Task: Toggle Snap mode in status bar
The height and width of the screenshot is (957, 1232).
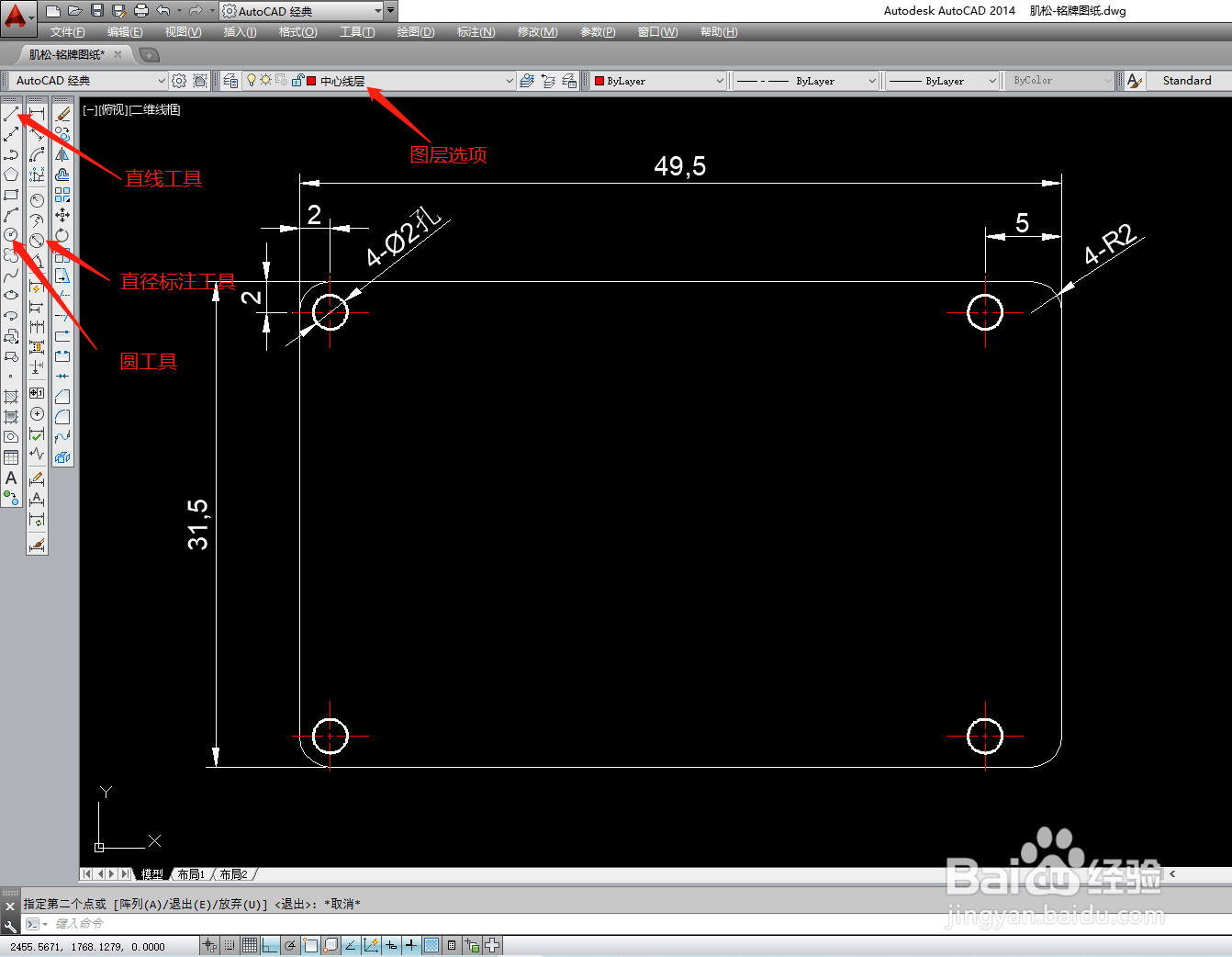Action: tap(230, 945)
